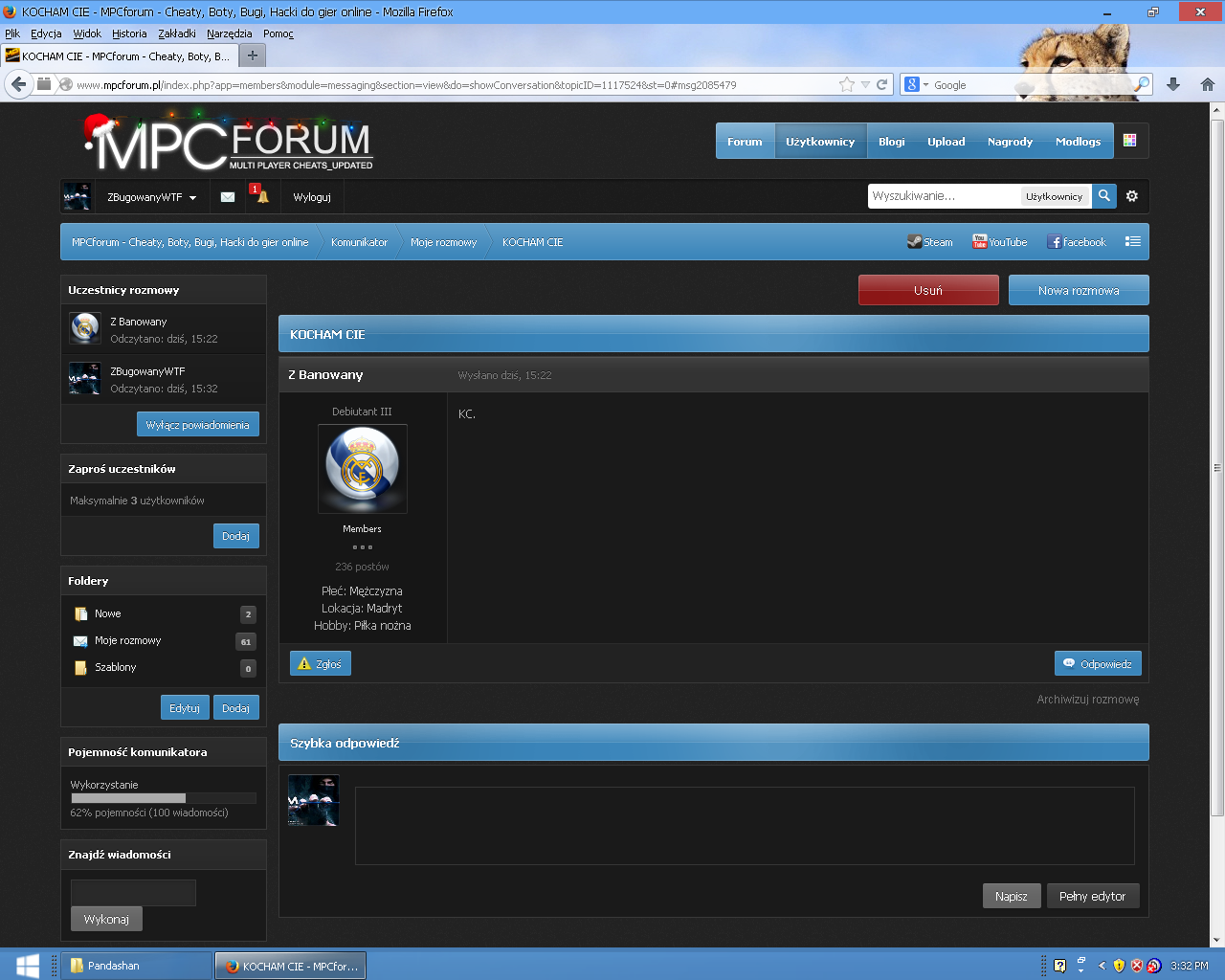Click the Szablony folder icon
This screenshot has width=1225, height=980.
tap(81, 667)
